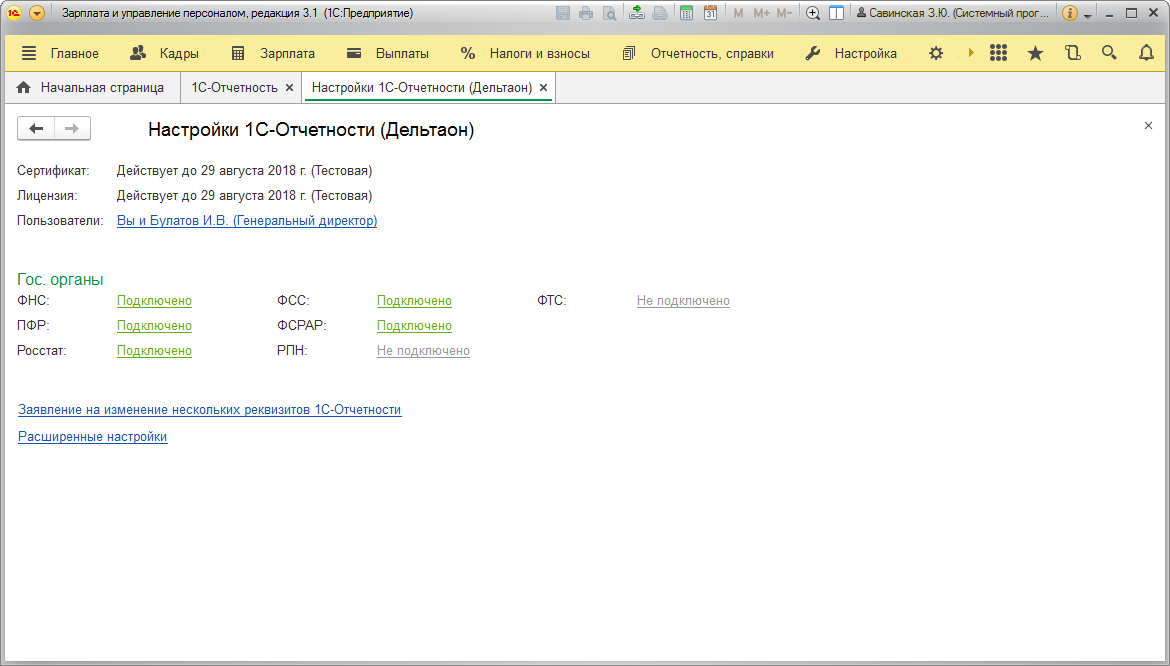The height and width of the screenshot is (666, 1170).
Task: Switch to 1С-Отчетность tab
Action: (234, 87)
